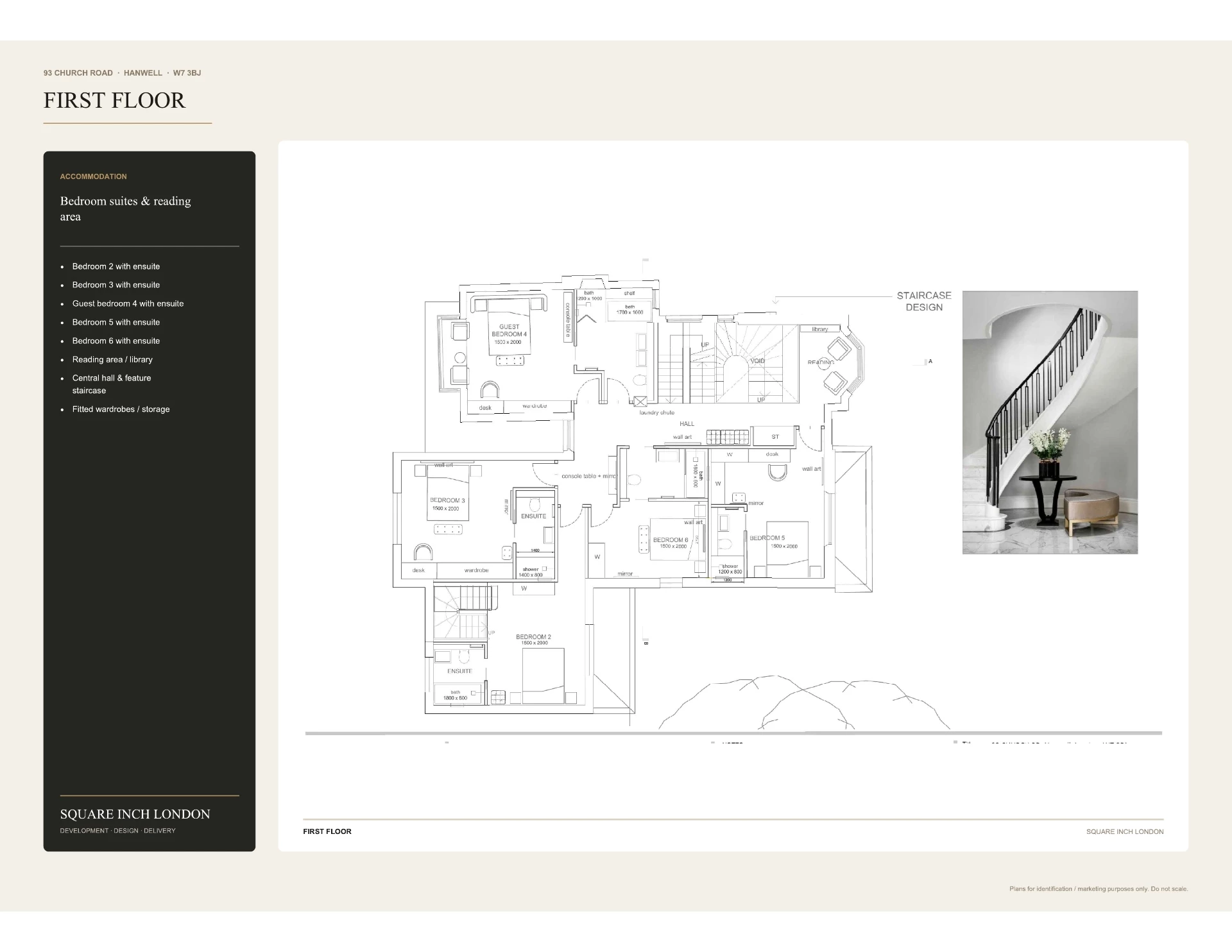Click 'console table + mirror' label
This screenshot has height=952, width=1232.
tap(588, 477)
